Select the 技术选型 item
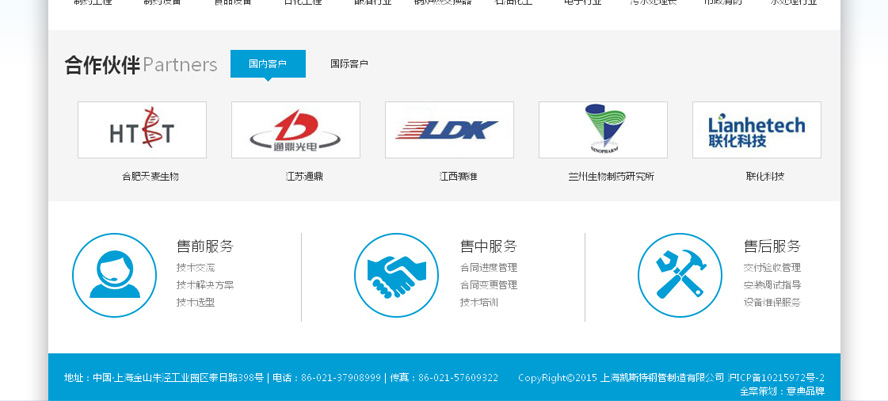The height and width of the screenshot is (401, 888). pos(195,302)
